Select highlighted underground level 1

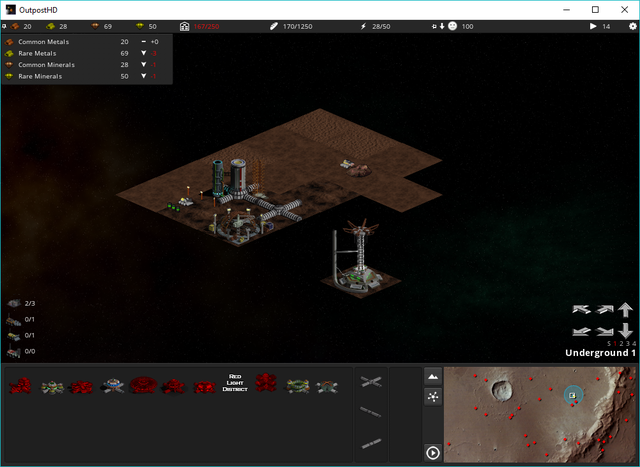pos(615,344)
